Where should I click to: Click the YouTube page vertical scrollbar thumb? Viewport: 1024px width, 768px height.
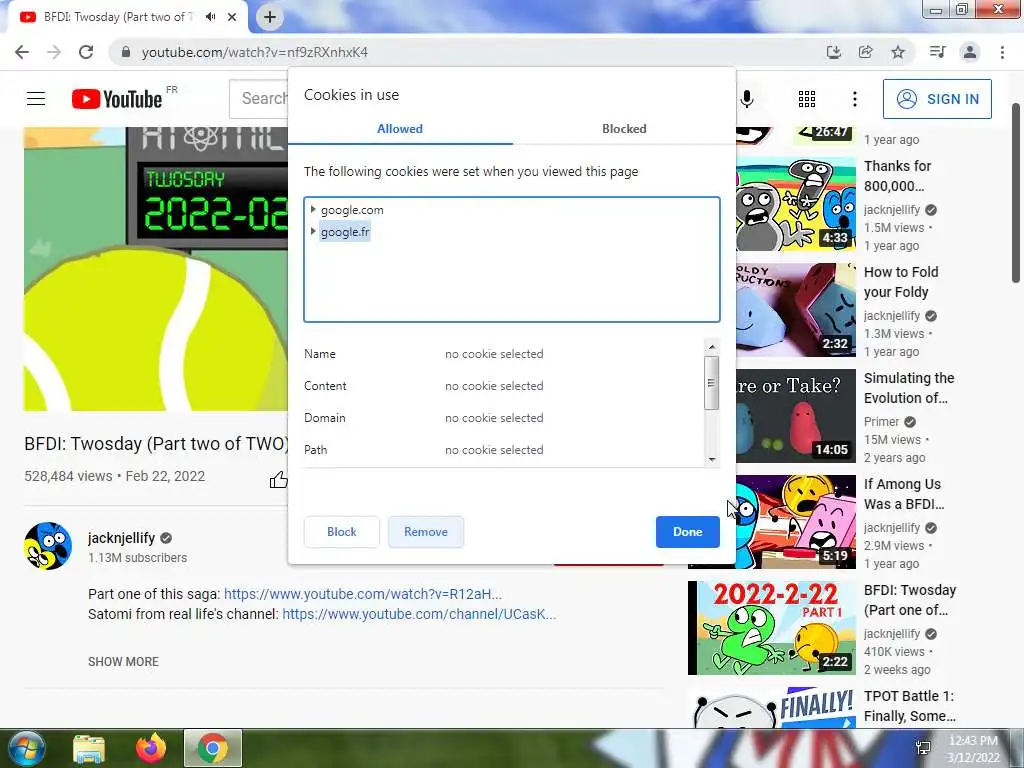coord(1016,193)
